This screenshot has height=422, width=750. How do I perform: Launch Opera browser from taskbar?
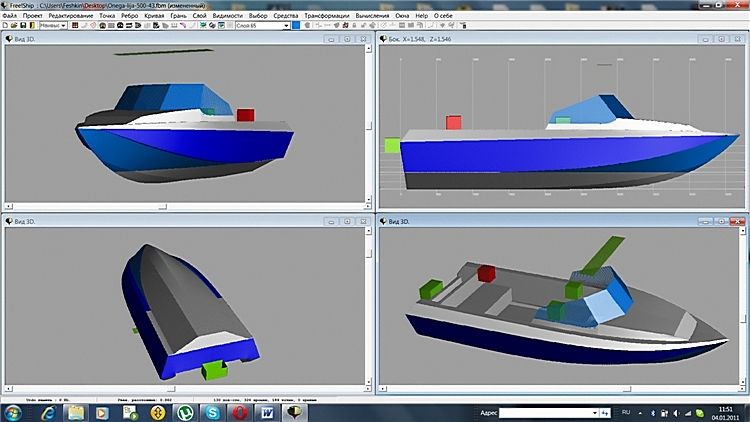click(x=241, y=412)
